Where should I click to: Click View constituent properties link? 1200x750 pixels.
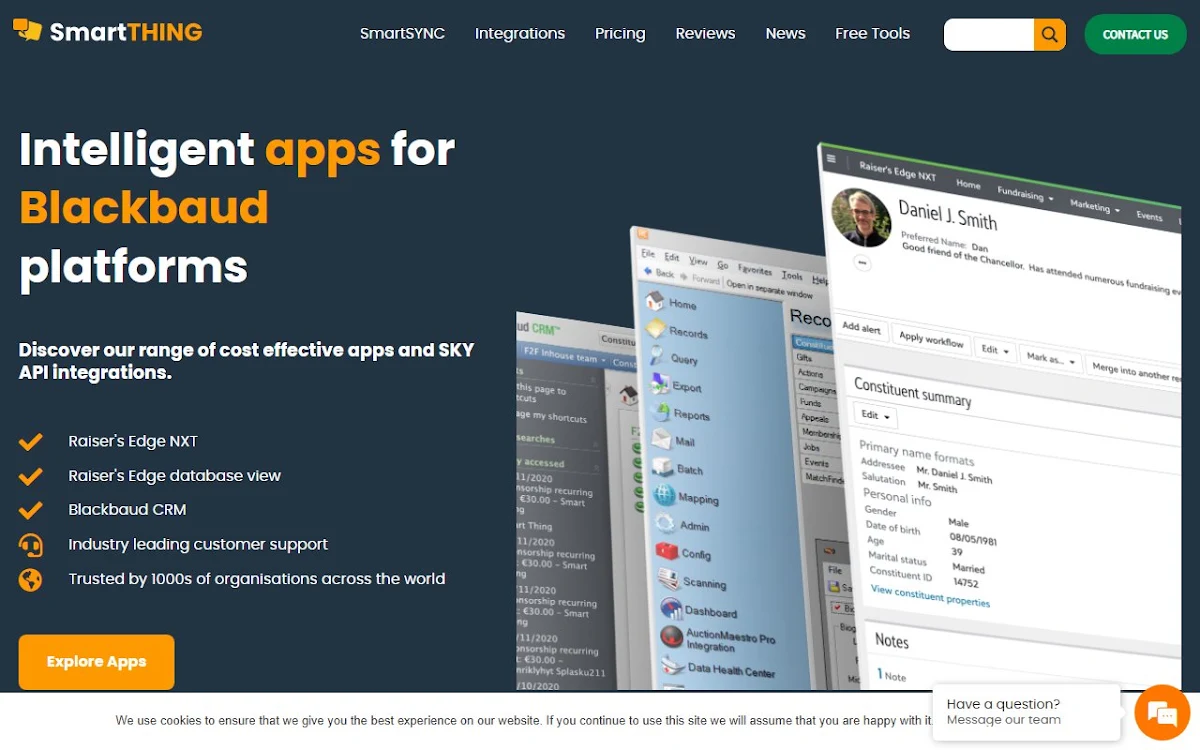pyautogui.click(x=930, y=596)
